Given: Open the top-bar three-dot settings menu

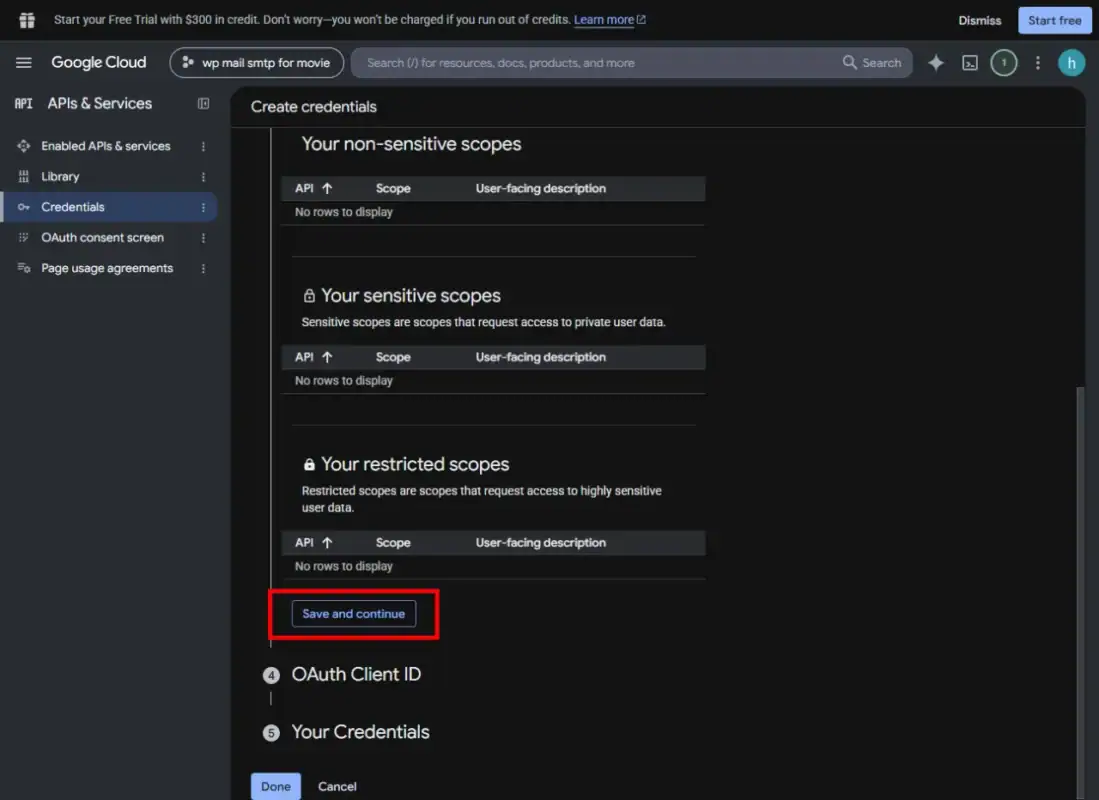Looking at the screenshot, I should pos(1037,63).
